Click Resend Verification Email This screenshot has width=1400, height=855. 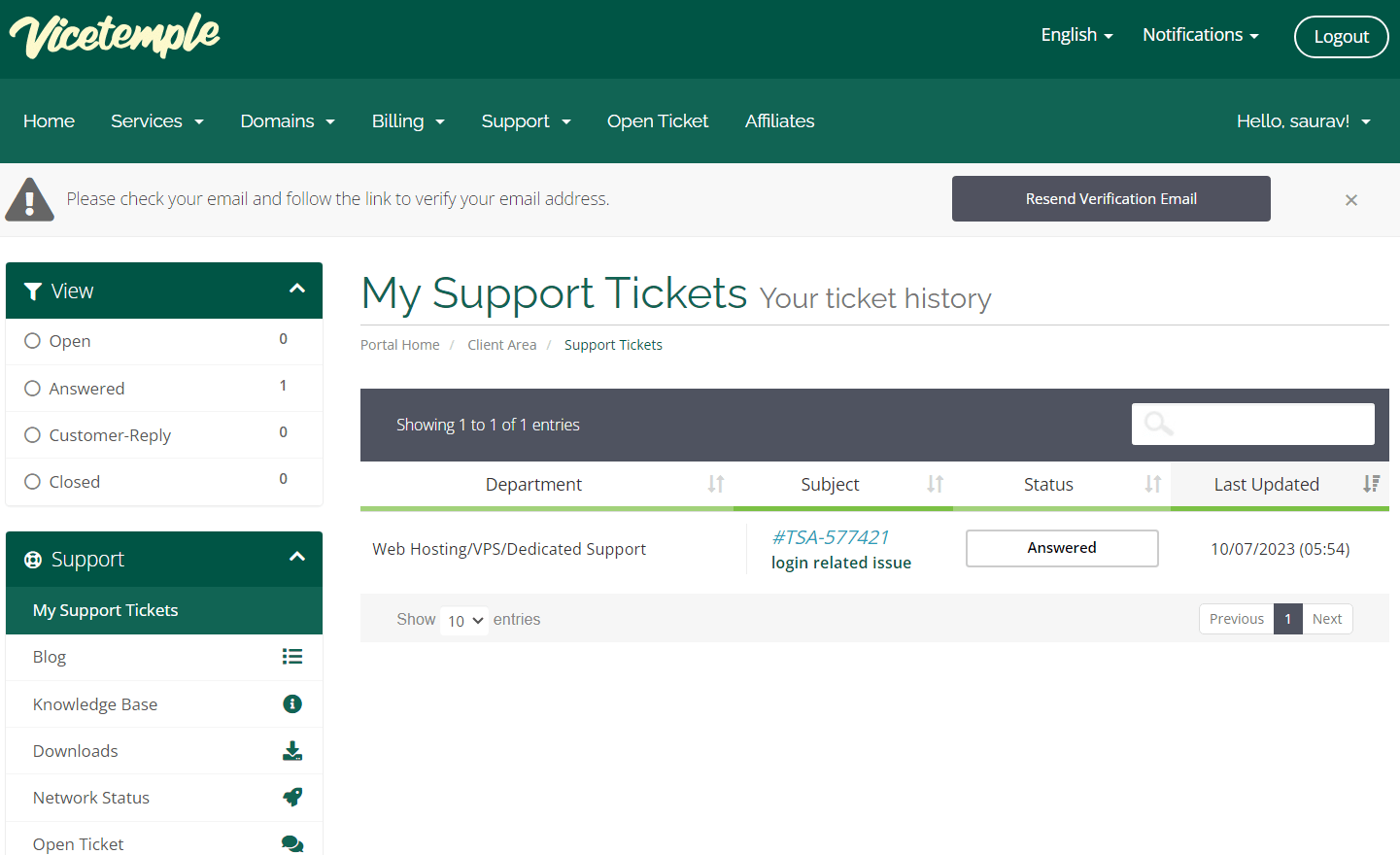1110,198
